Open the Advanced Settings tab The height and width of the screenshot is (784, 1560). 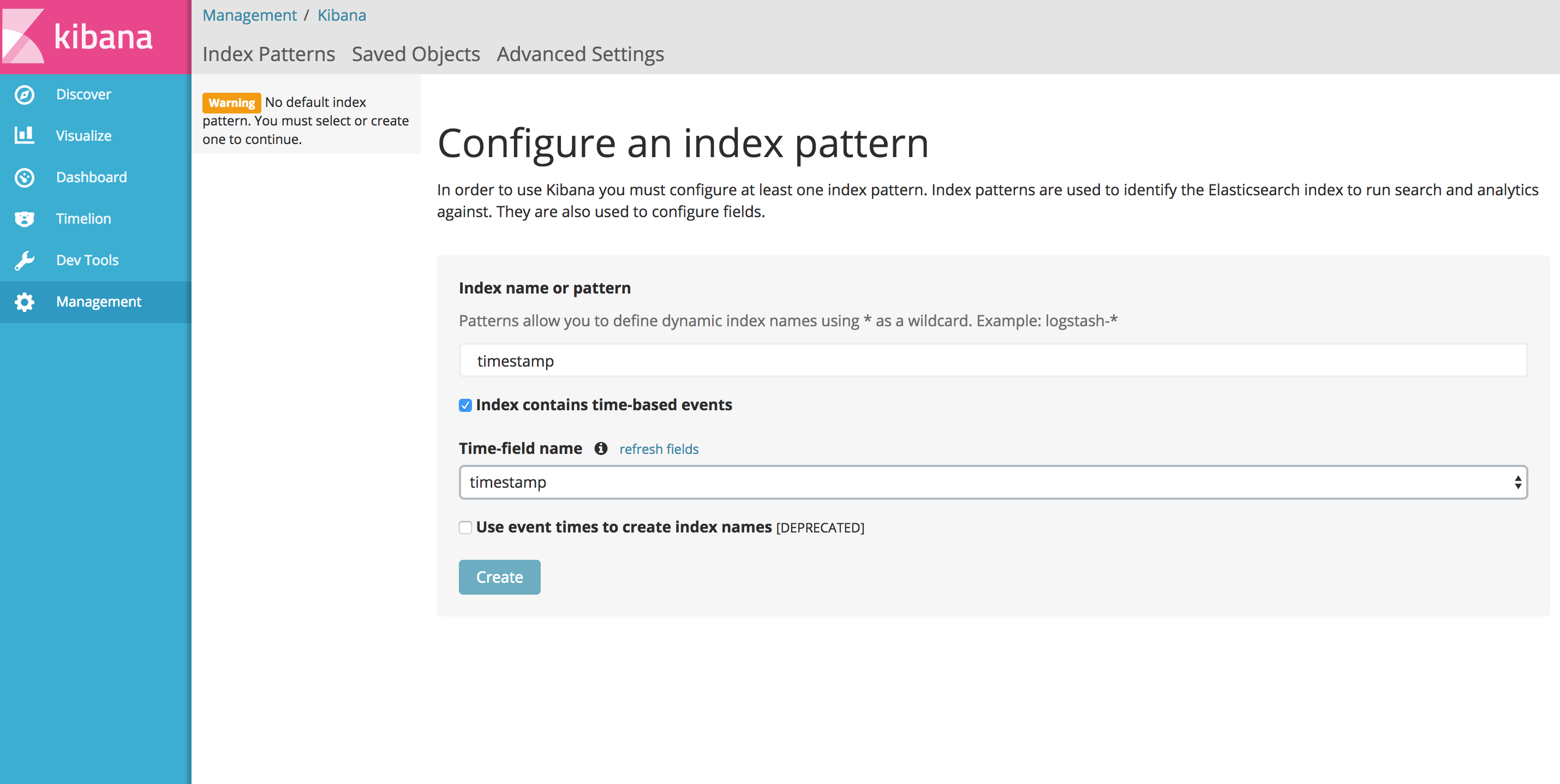pos(580,54)
